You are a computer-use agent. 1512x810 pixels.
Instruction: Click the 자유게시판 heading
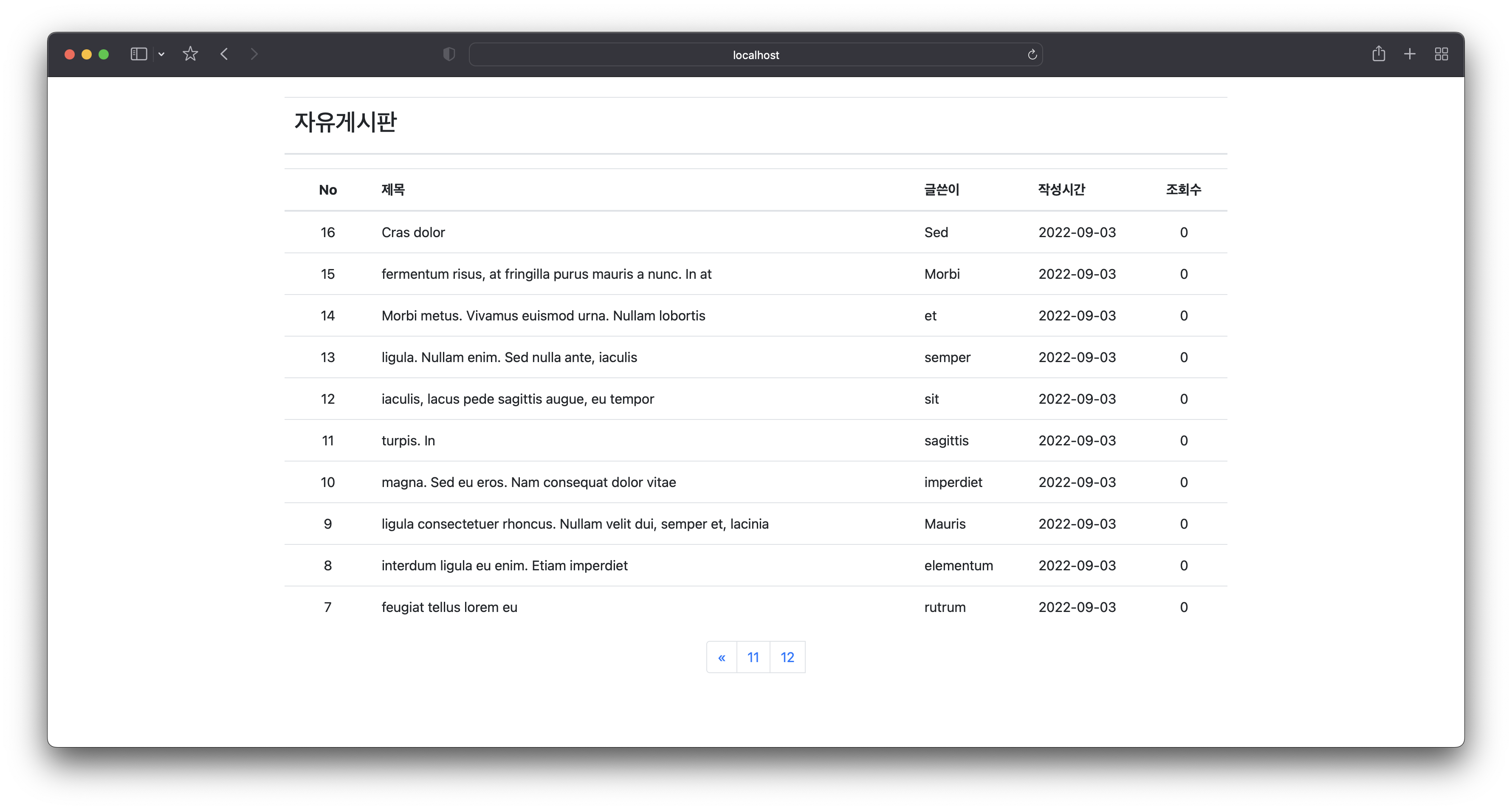click(345, 122)
